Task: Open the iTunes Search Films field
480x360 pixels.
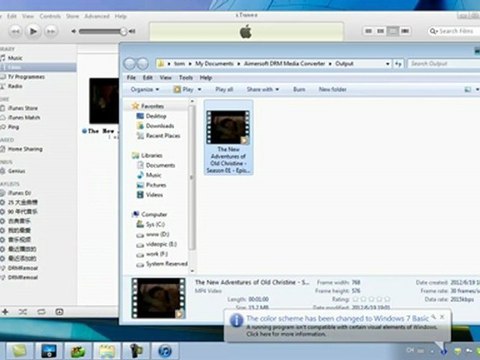Action: (454, 31)
